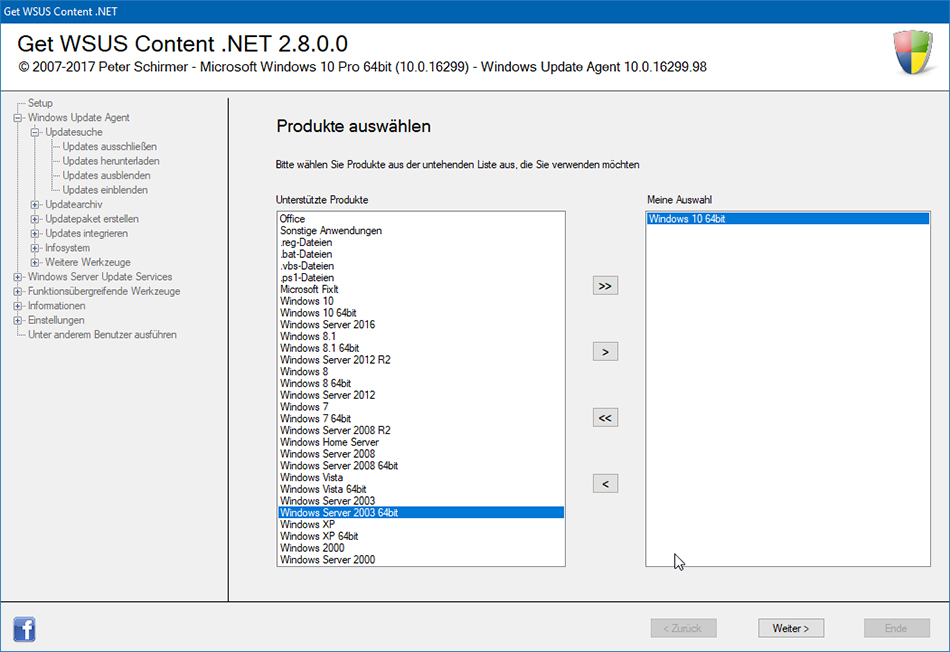Click the Weiter > button
This screenshot has width=950, height=652.
point(791,628)
